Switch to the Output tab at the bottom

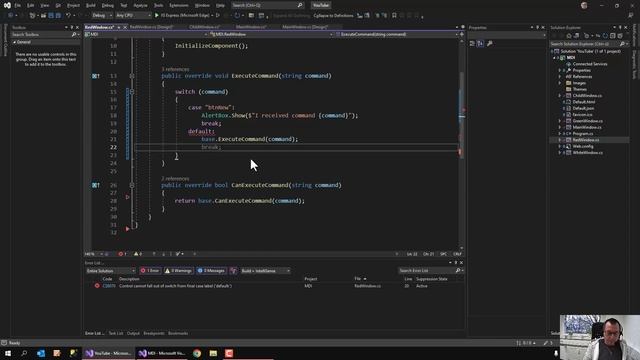[133, 333]
